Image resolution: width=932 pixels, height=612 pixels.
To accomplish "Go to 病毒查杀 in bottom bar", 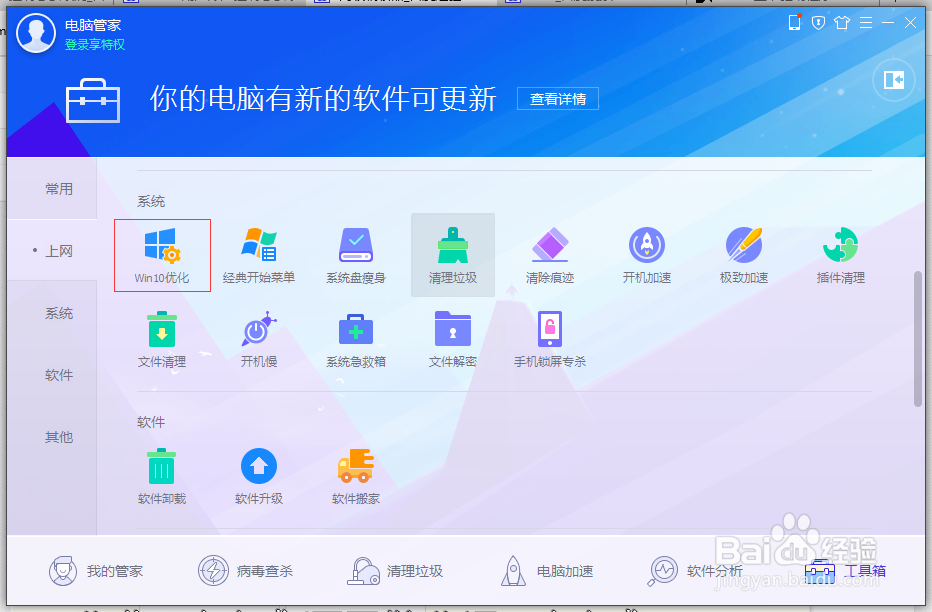I will [x=245, y=571].
